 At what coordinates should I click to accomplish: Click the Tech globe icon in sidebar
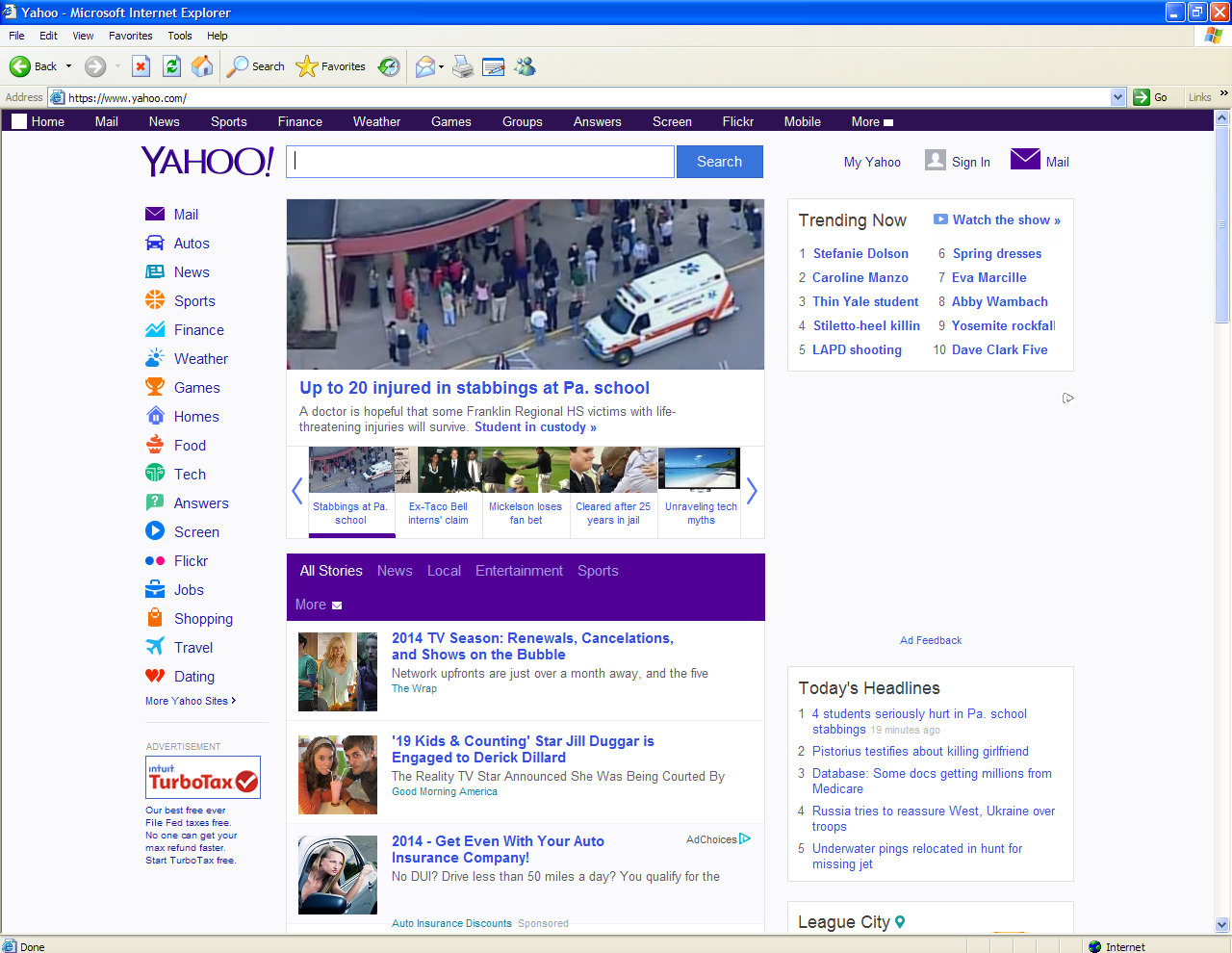click(155, 474)
